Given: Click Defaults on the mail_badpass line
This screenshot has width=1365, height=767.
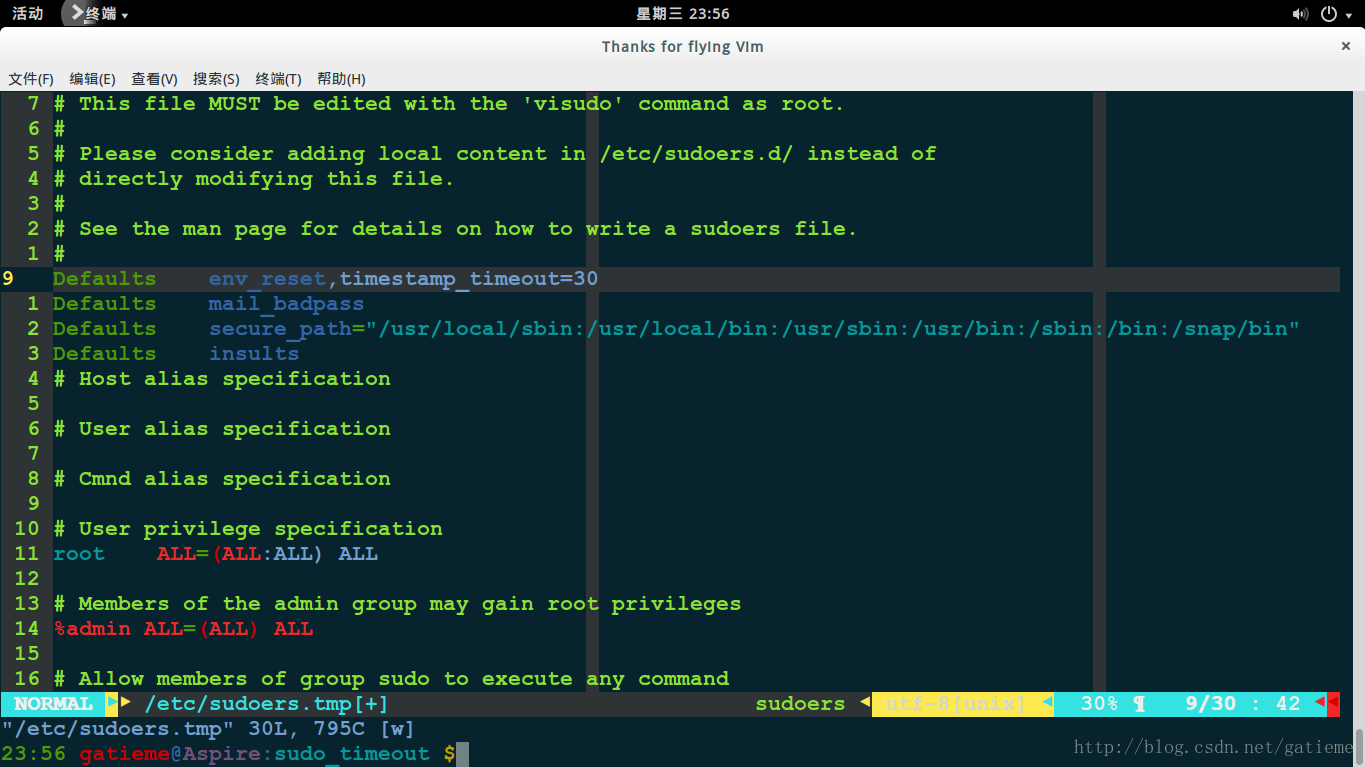Looking at the screenshot, I should [105, 304].
